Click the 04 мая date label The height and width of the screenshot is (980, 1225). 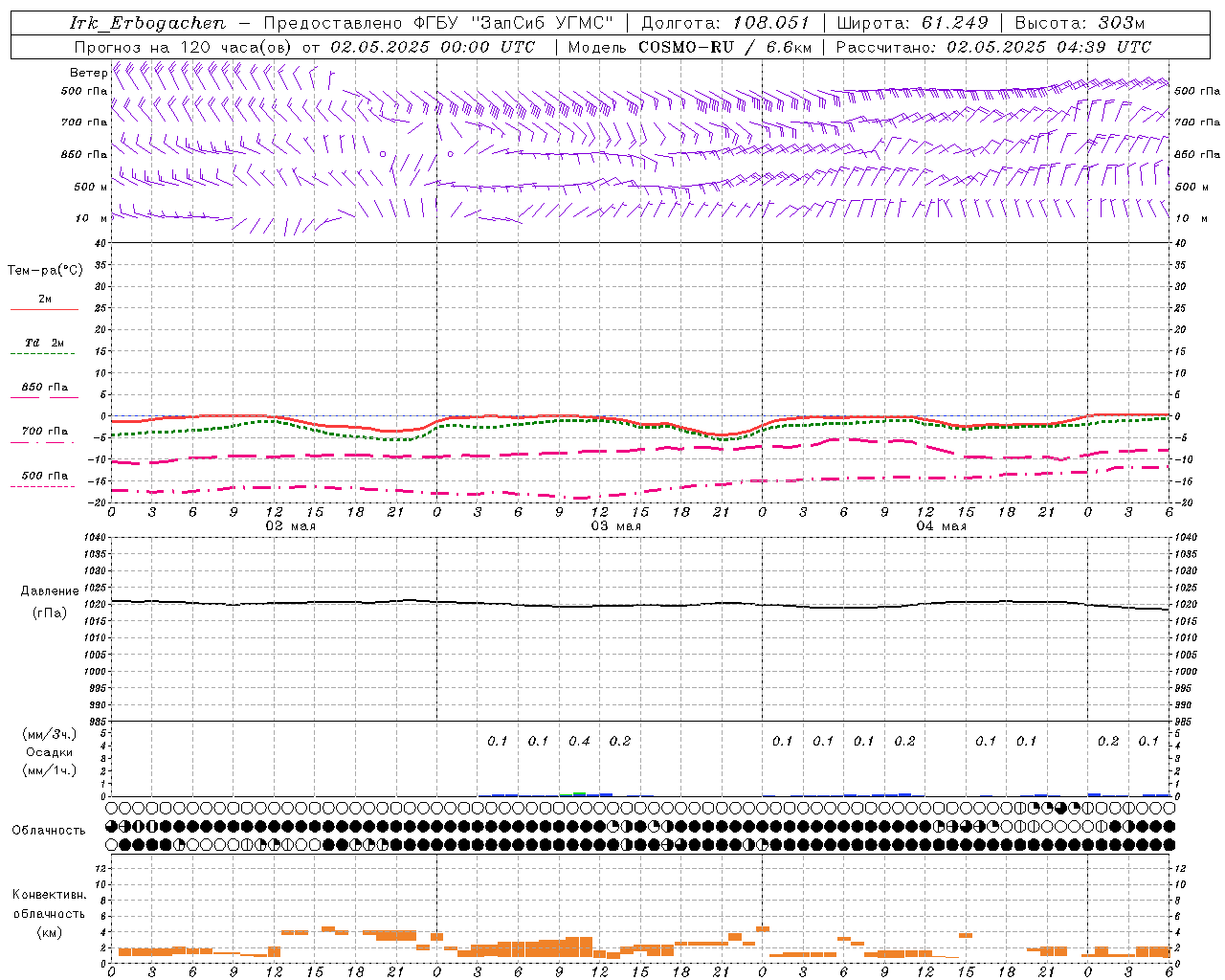coord(941,526)
